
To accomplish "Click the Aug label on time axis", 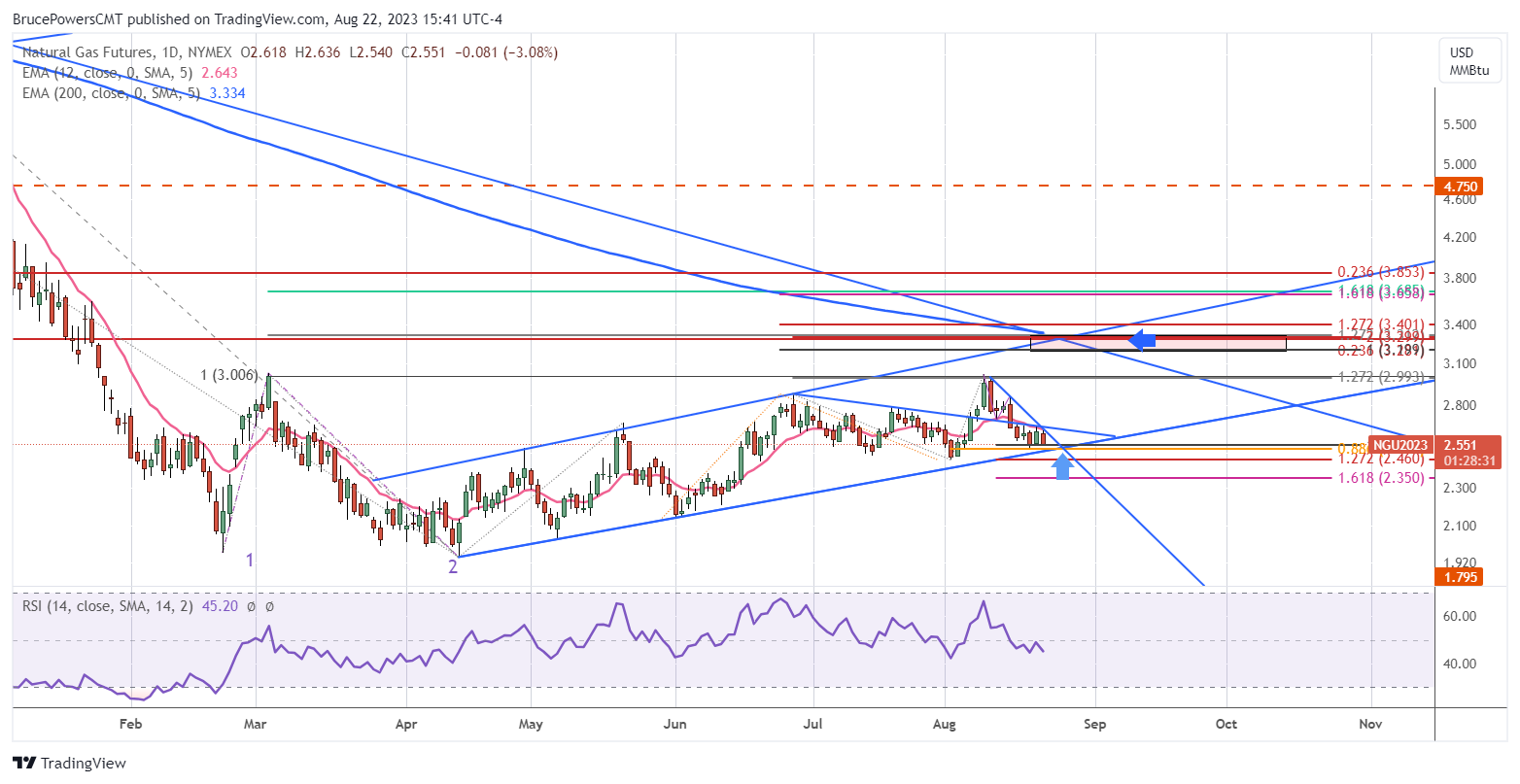I will point(945,724).
